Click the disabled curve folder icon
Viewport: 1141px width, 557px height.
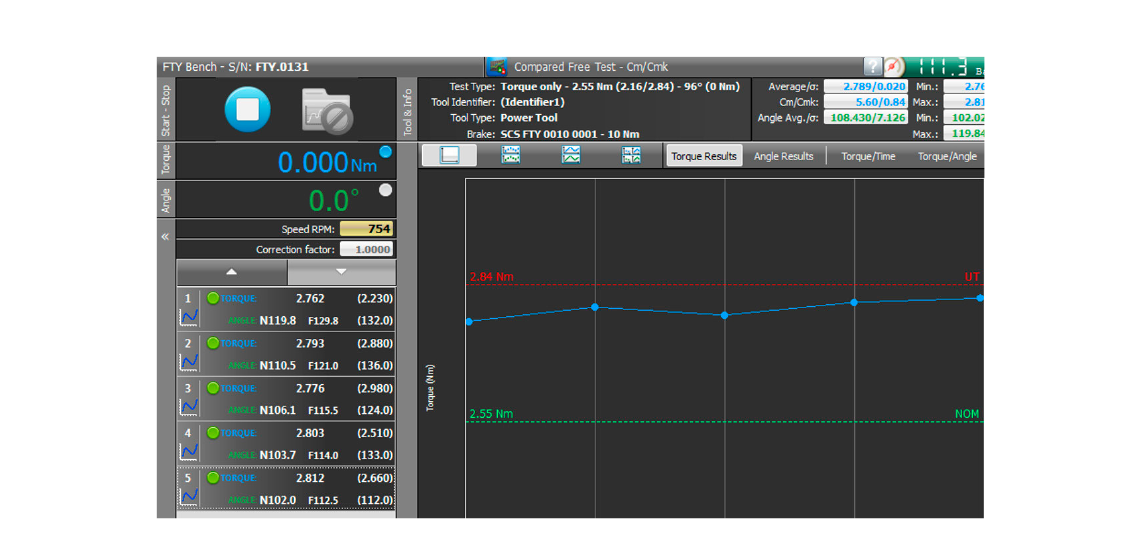click(328, 110)
